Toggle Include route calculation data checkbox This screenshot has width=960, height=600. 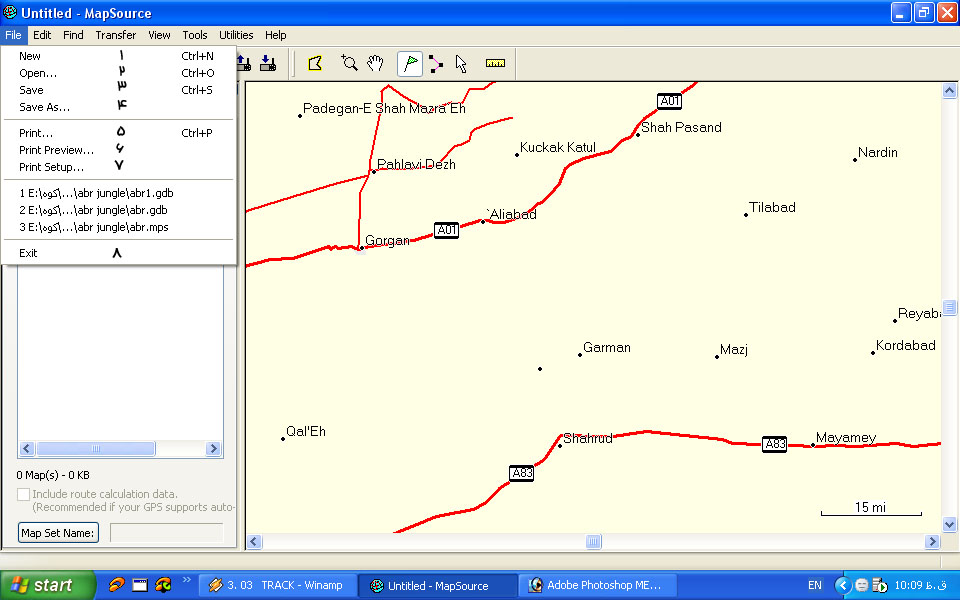24,494
